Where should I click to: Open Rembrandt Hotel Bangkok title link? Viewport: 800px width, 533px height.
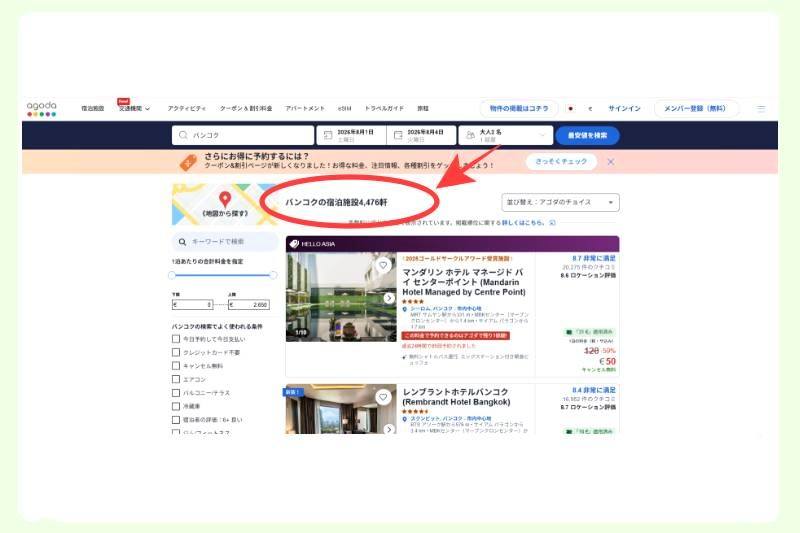click(x=456, y=397)
